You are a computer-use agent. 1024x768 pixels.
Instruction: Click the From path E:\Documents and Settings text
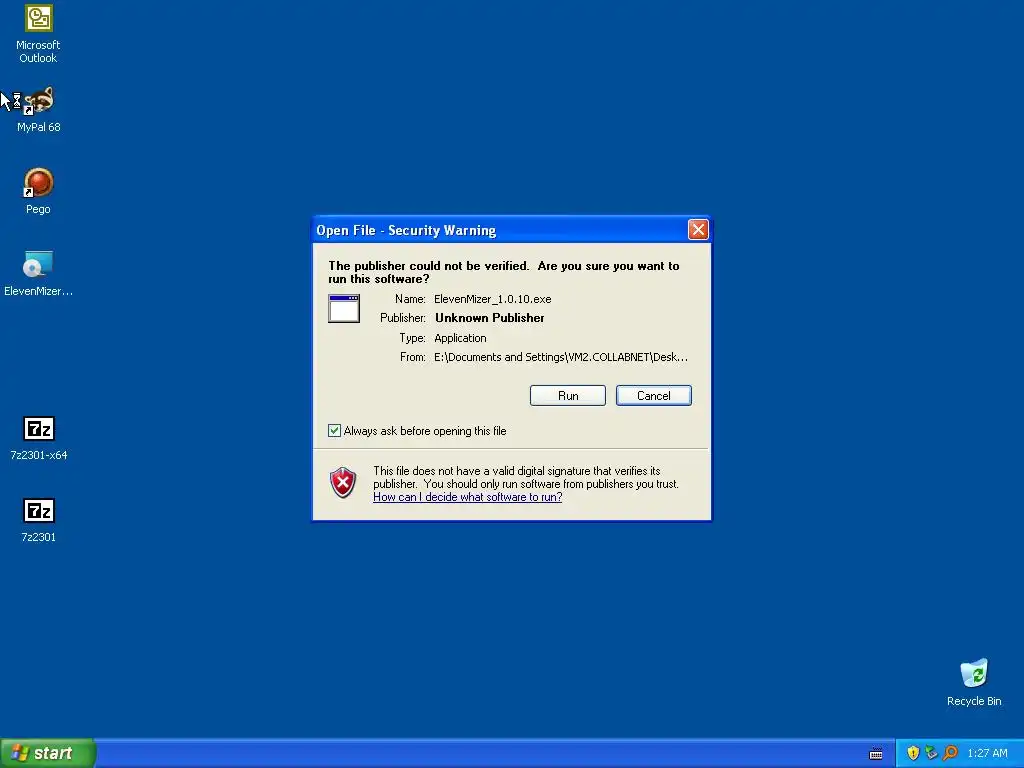click(561, 357)
